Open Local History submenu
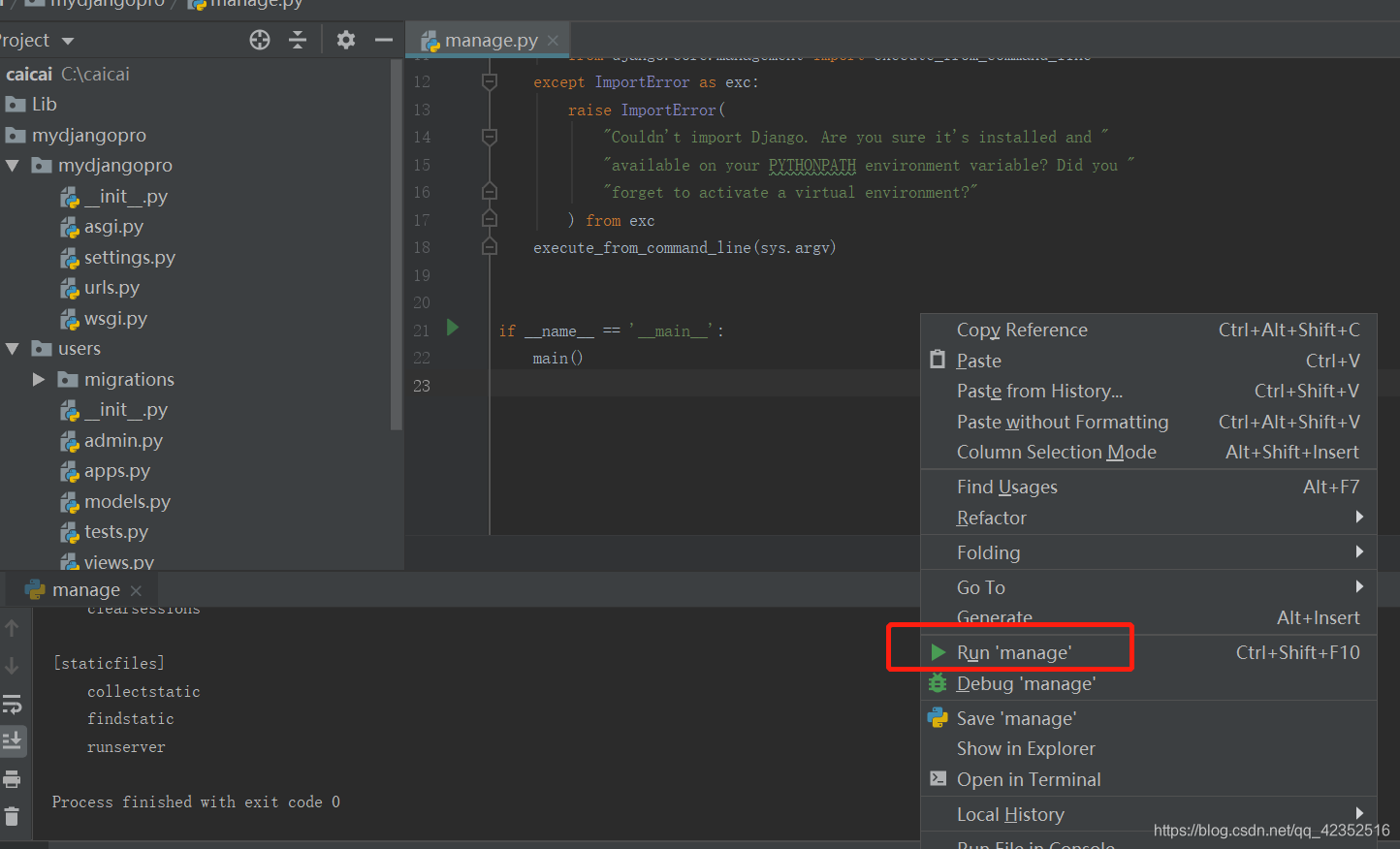Screen dimensions: 1400x849 pyautogui.click(x=1149, y=815)
